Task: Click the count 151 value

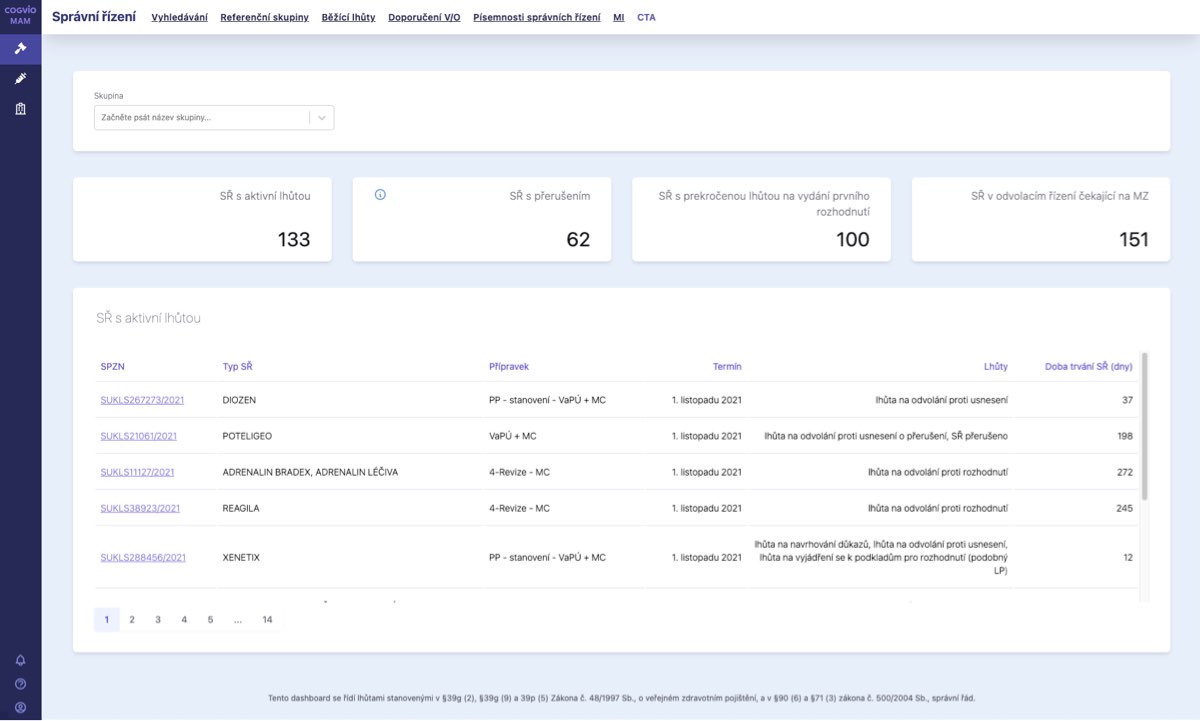Action: click(x=1134, y=240)
